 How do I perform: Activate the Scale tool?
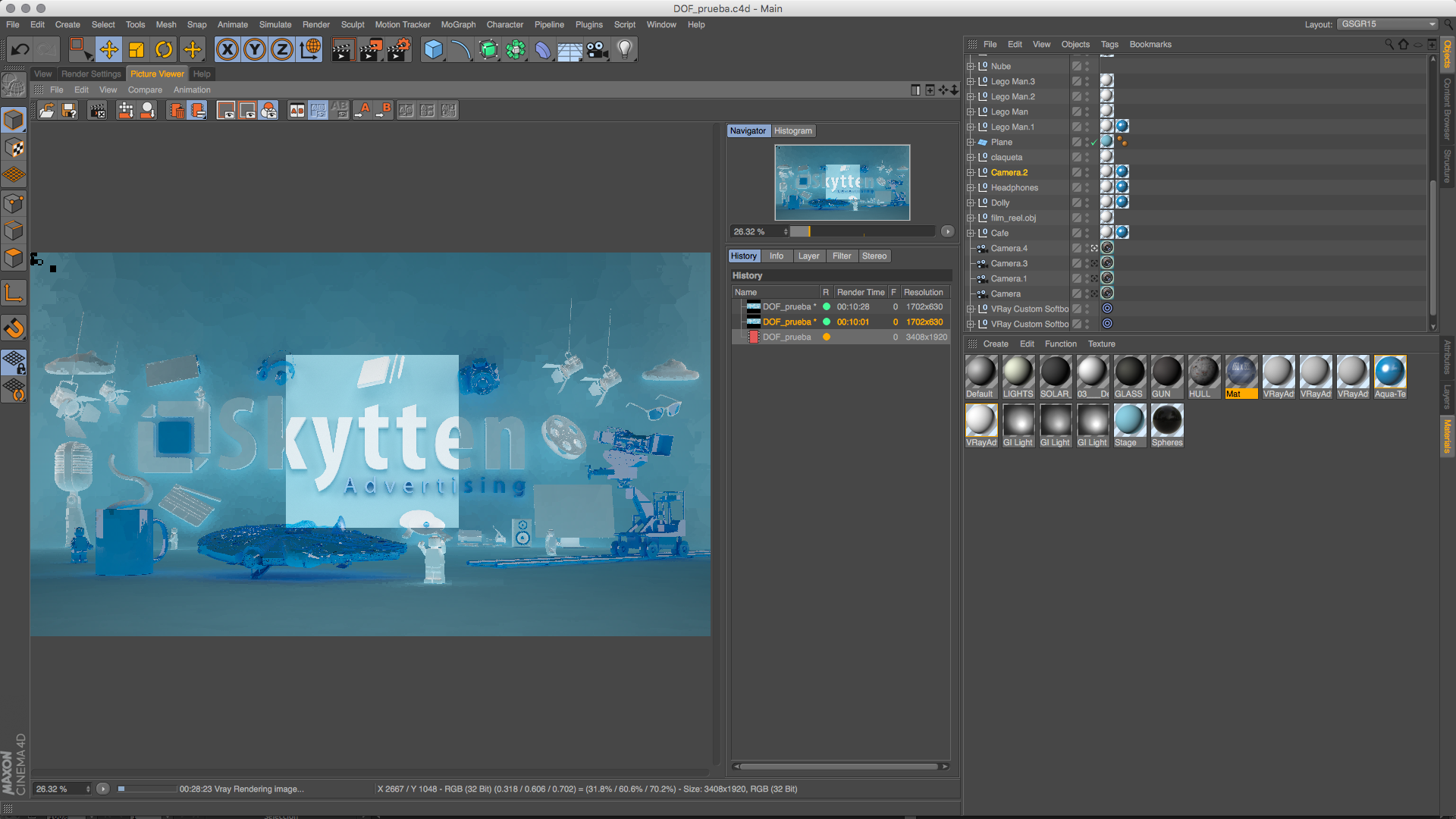(136, 50)
